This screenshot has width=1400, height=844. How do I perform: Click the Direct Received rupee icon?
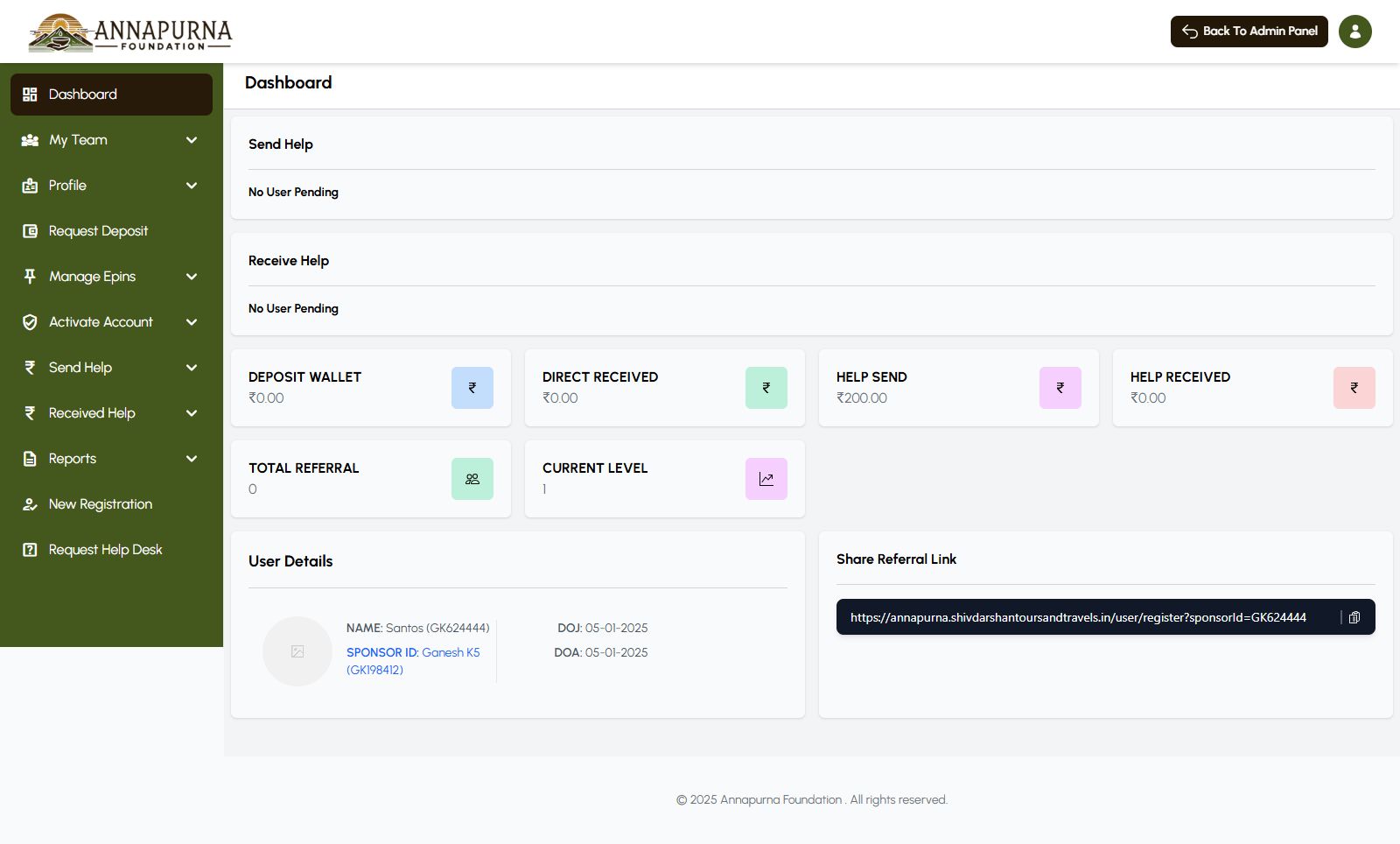766,388
